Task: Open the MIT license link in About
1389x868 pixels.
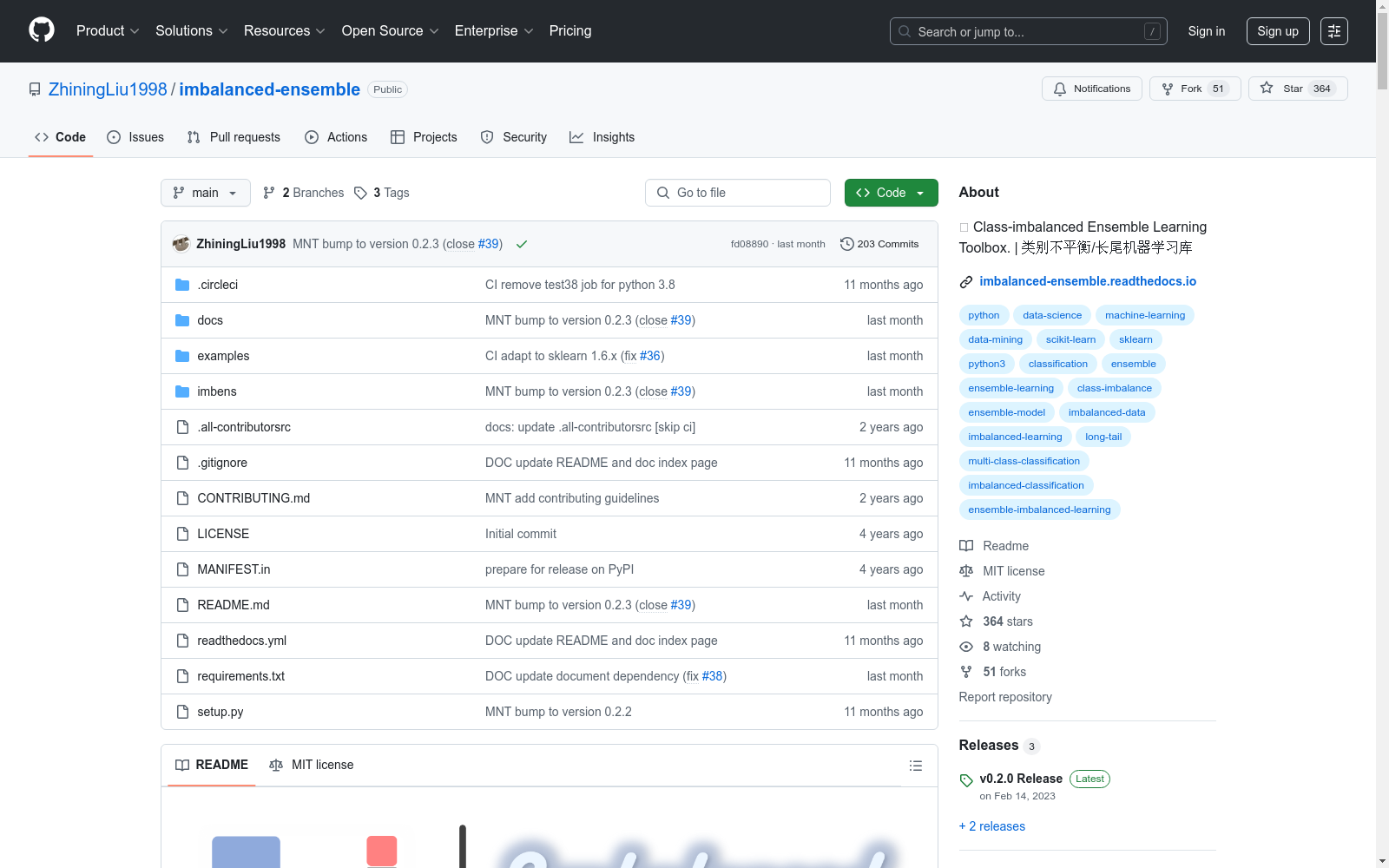Action: 1002,571
